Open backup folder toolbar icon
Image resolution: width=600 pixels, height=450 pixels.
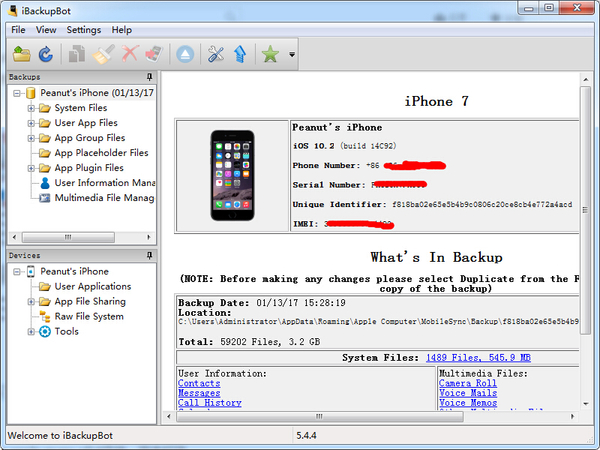pos(22,54)
